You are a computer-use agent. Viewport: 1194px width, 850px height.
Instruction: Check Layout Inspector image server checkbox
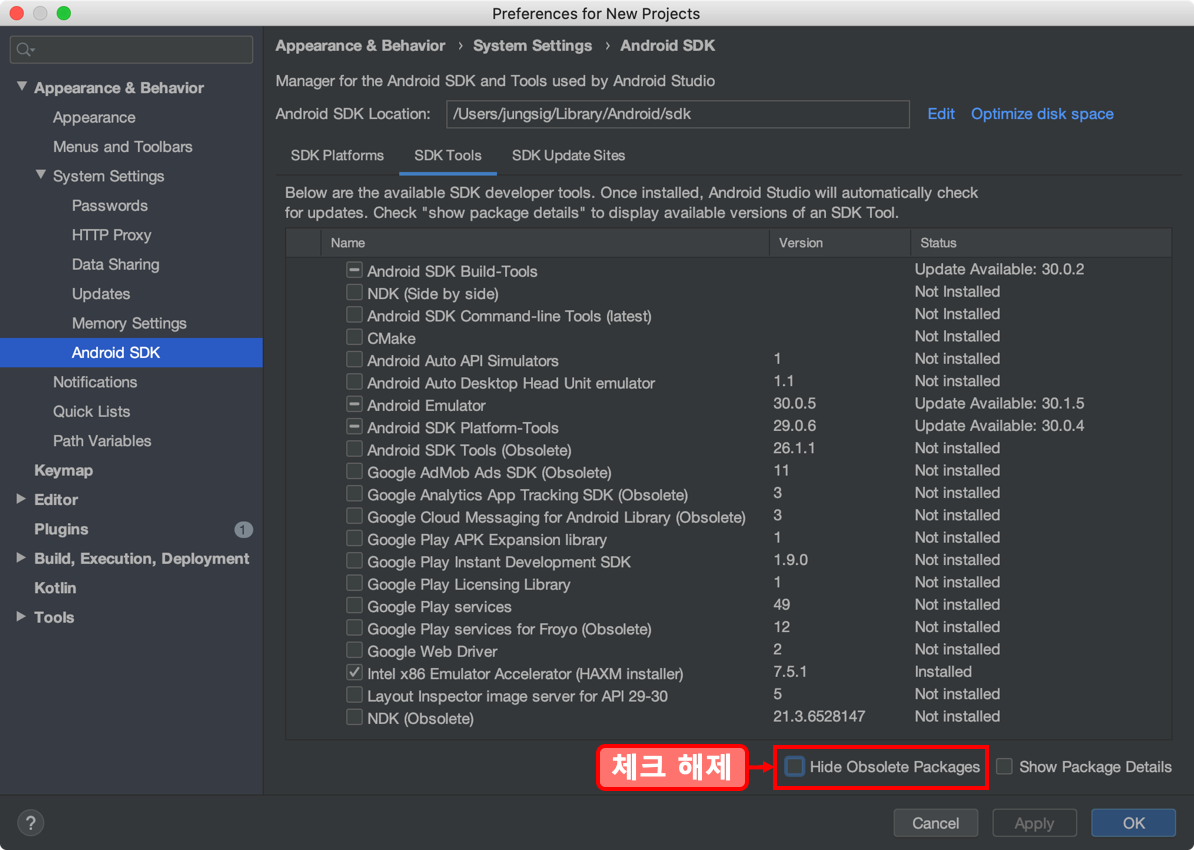tap(354, 695)
